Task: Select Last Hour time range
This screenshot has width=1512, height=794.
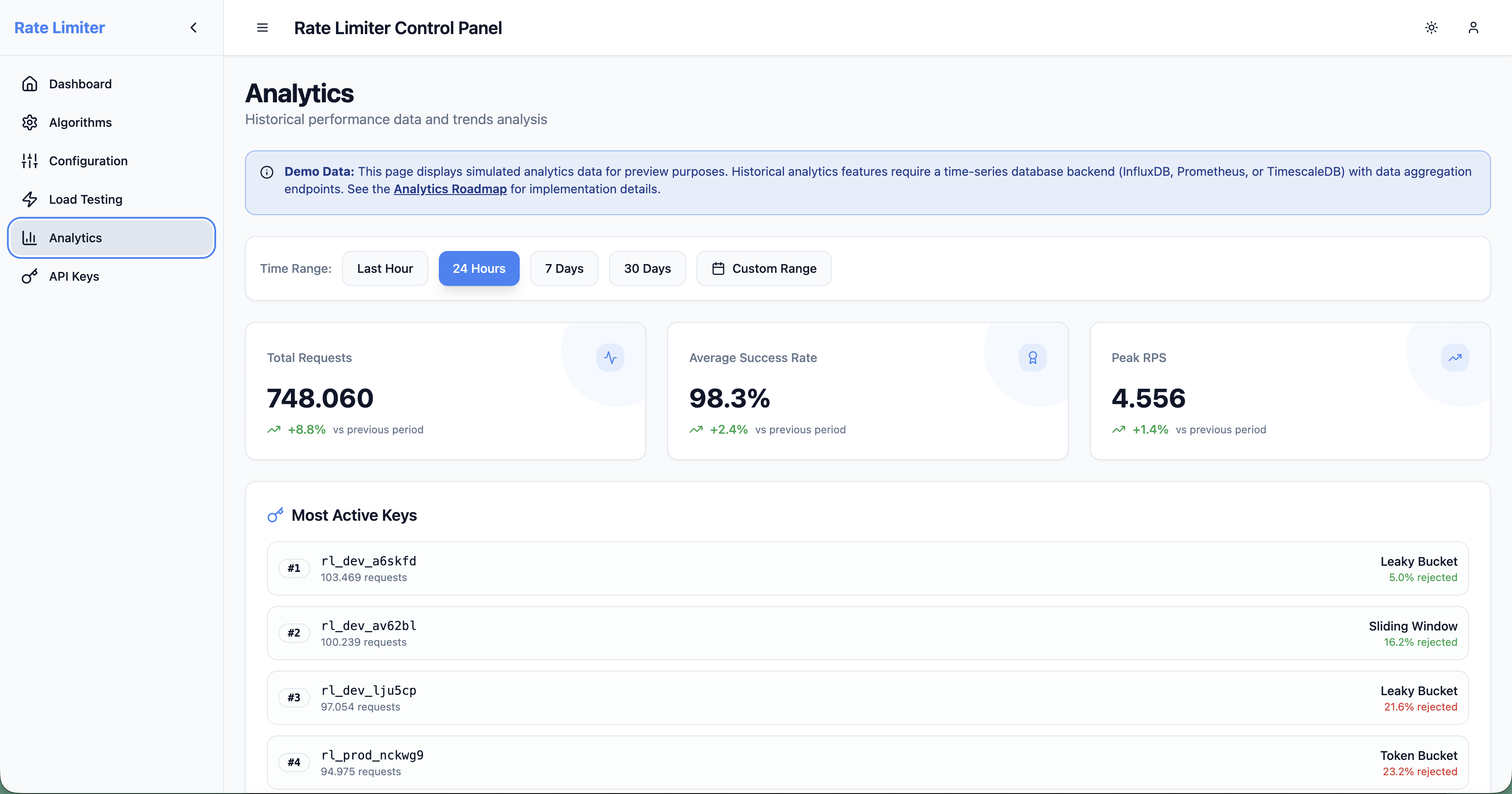Action: 385,268
